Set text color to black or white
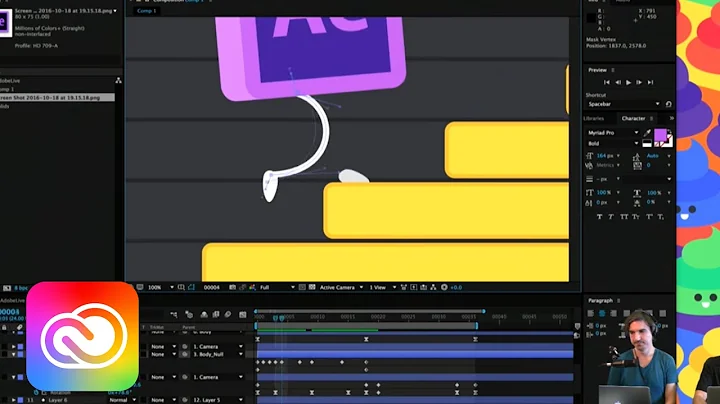The width and height of the screenshot is (720, 404). [x=647, y=144]
